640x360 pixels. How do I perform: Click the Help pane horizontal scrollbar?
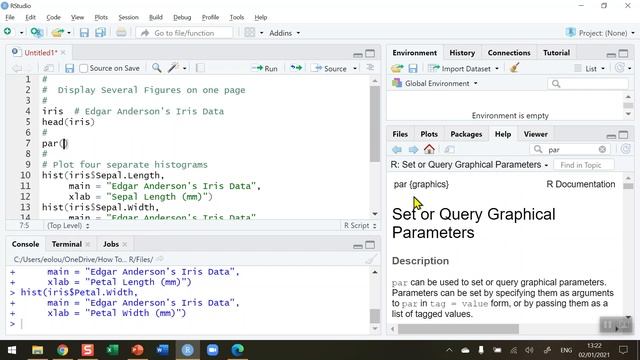pyautogui.click(x=458, y=329)
